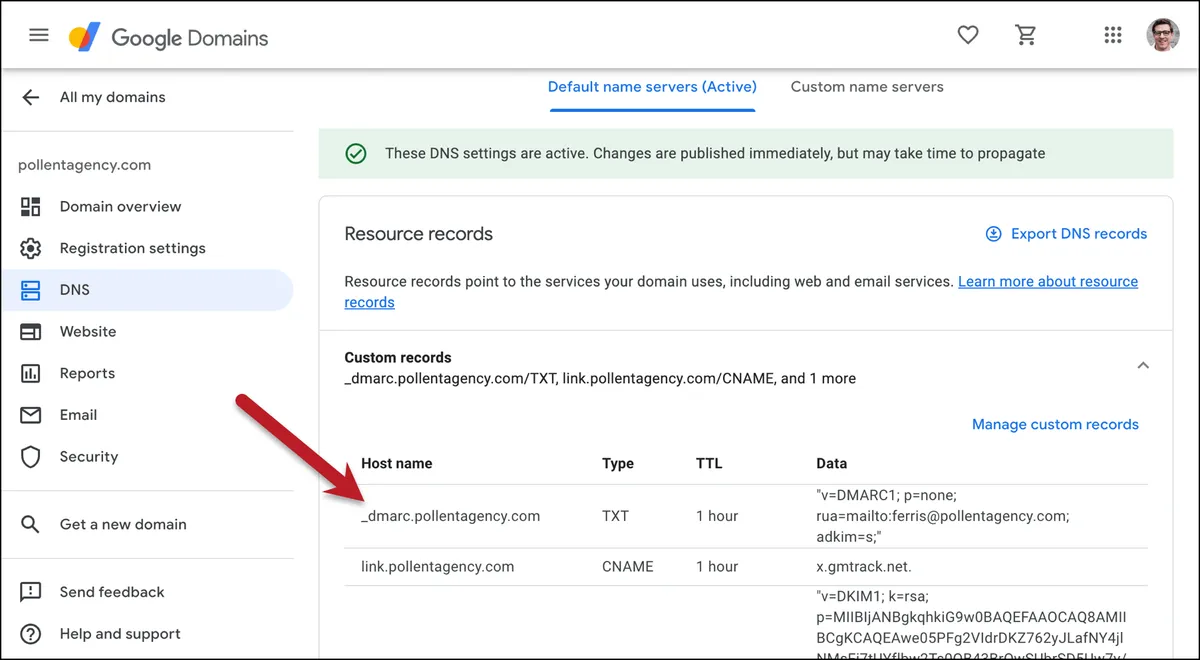Click the green DNS active checkmark icon
1200x660 pixels.
coord(355,153)
